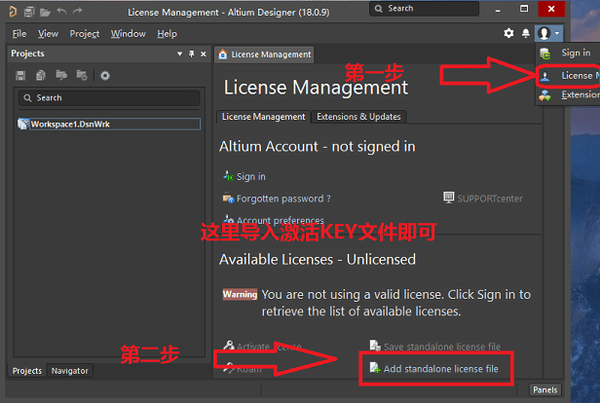Viewport: 600px width, 403px height.
Task: Click the title bar Search field
Action: (424, 8)
